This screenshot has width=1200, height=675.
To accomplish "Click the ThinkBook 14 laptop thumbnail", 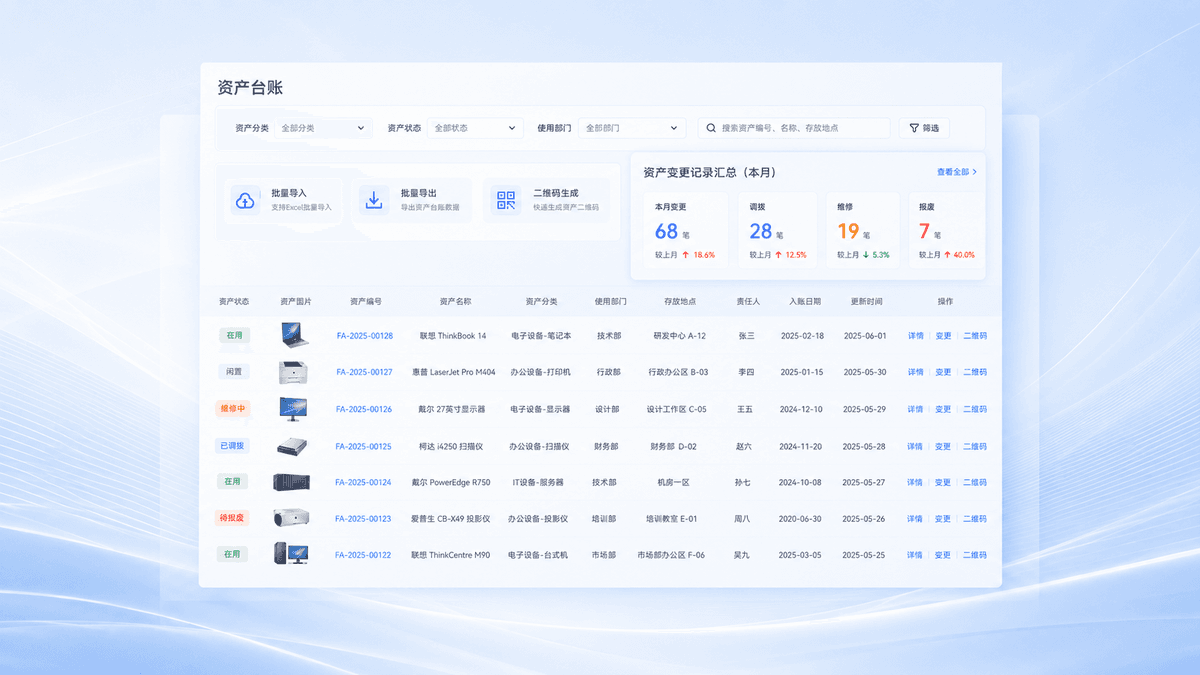I will coord(294,335).
